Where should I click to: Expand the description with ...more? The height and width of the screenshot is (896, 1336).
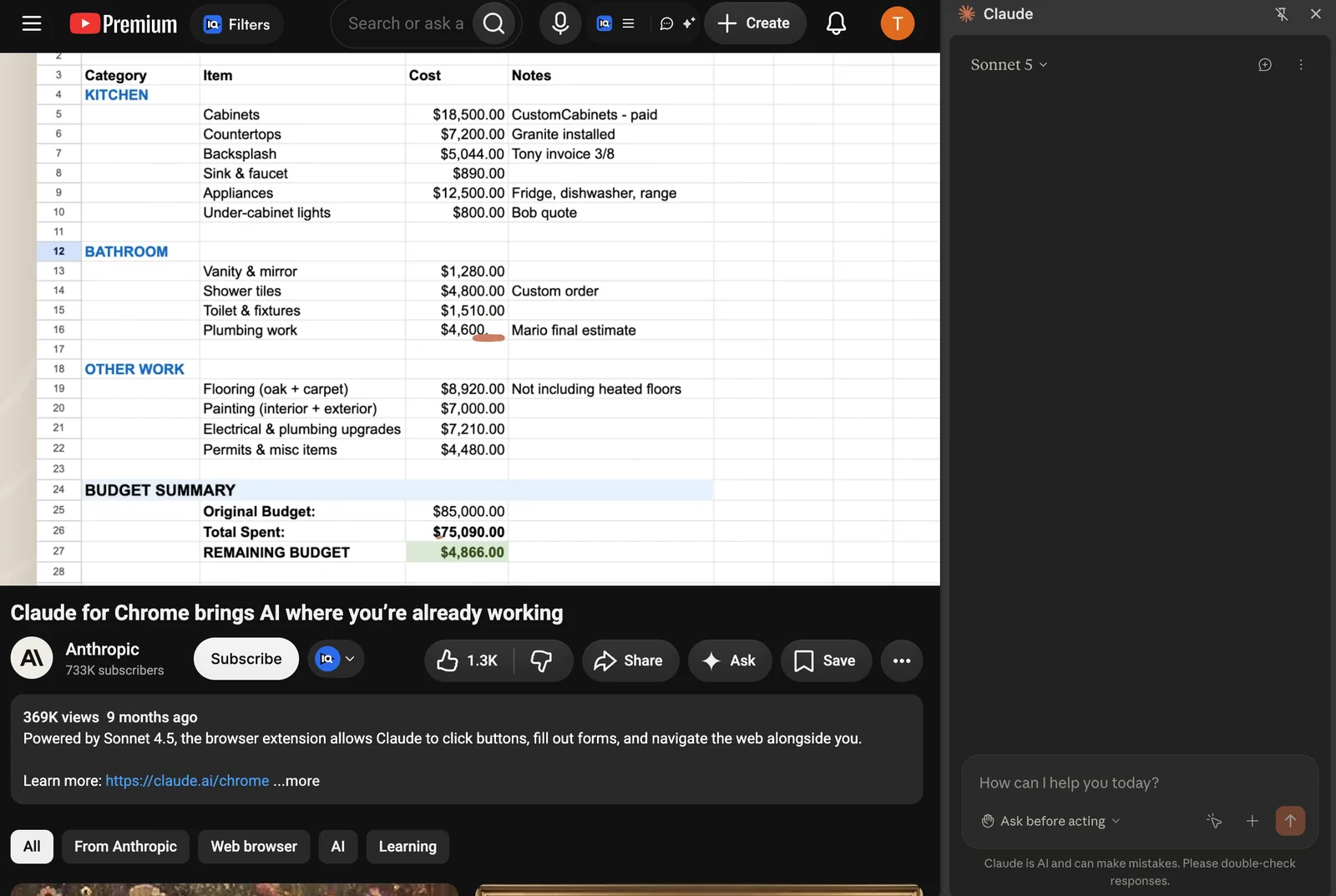pos(296,781)
